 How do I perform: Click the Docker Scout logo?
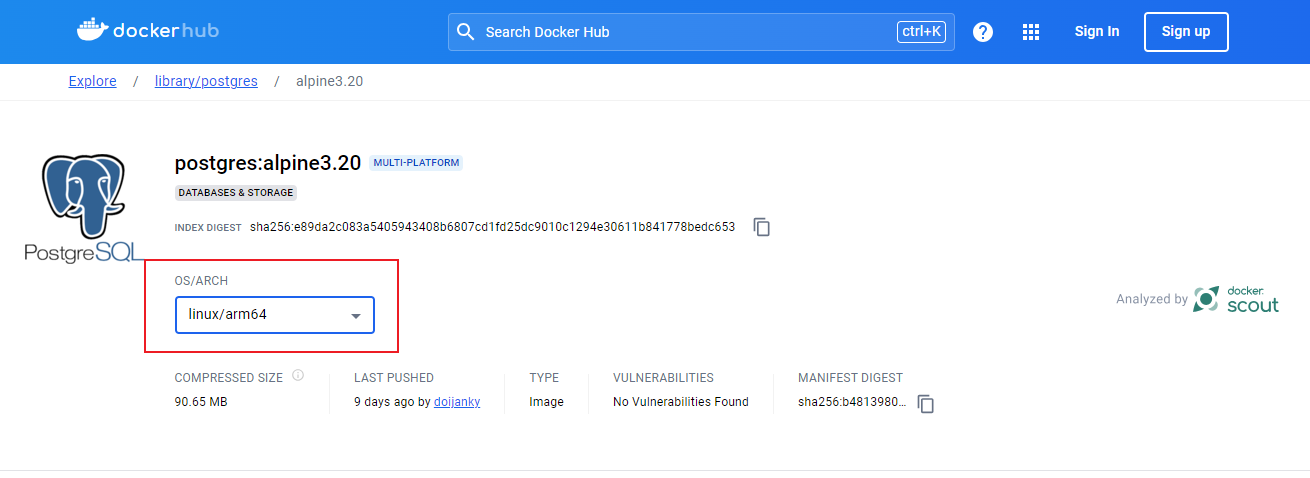(1237, 298)
